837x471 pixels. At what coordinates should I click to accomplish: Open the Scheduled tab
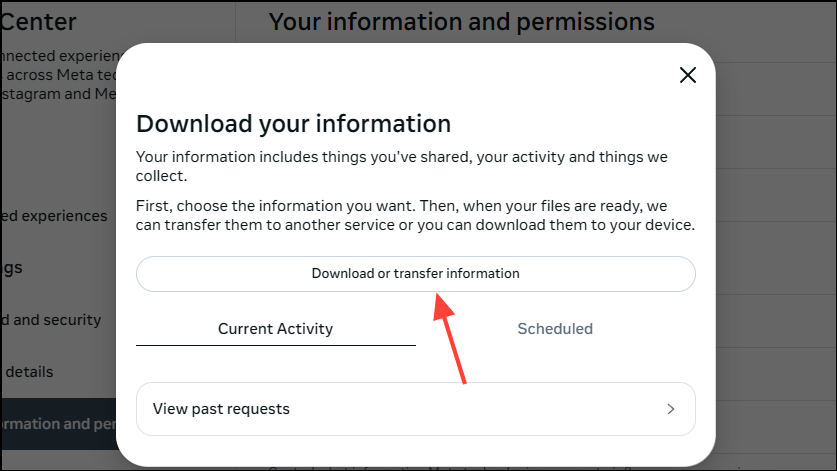(x=555, y=328)
